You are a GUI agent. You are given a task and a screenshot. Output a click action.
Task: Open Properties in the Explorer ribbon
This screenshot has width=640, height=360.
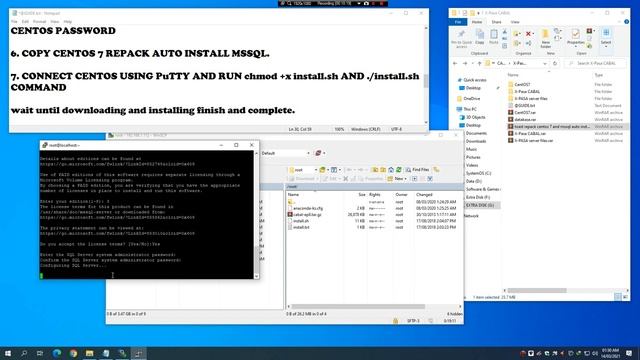575,37
